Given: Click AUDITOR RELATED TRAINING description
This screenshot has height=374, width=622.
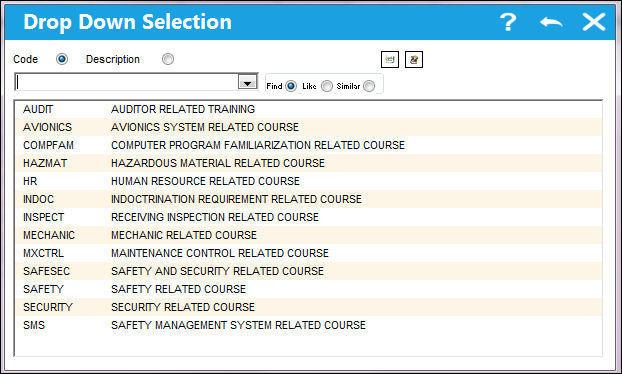Looking at the screenshot, I should pyautogui.click(x=183, y=109).
